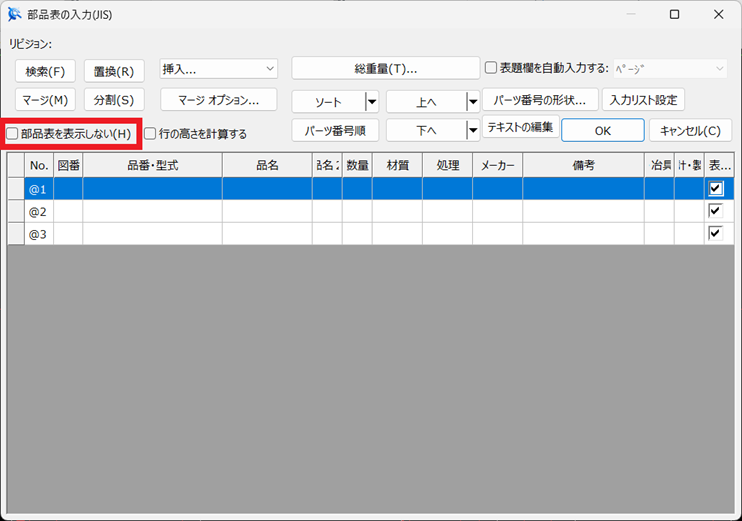This screenshot has width=742, height=521.
Task: Click the 品番・型式 column header
Action: coord(152,165)
